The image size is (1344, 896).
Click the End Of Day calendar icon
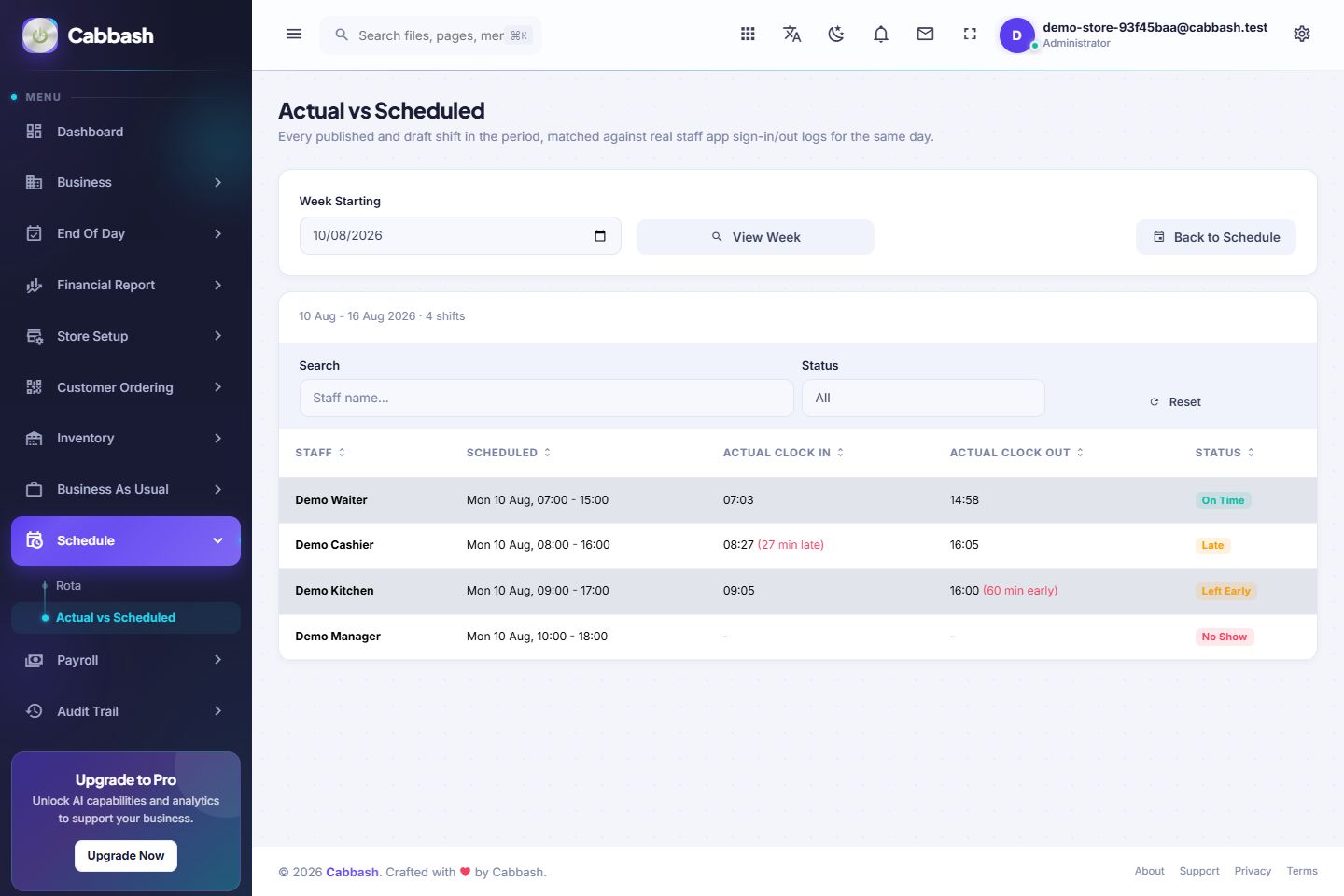point(35,233)
